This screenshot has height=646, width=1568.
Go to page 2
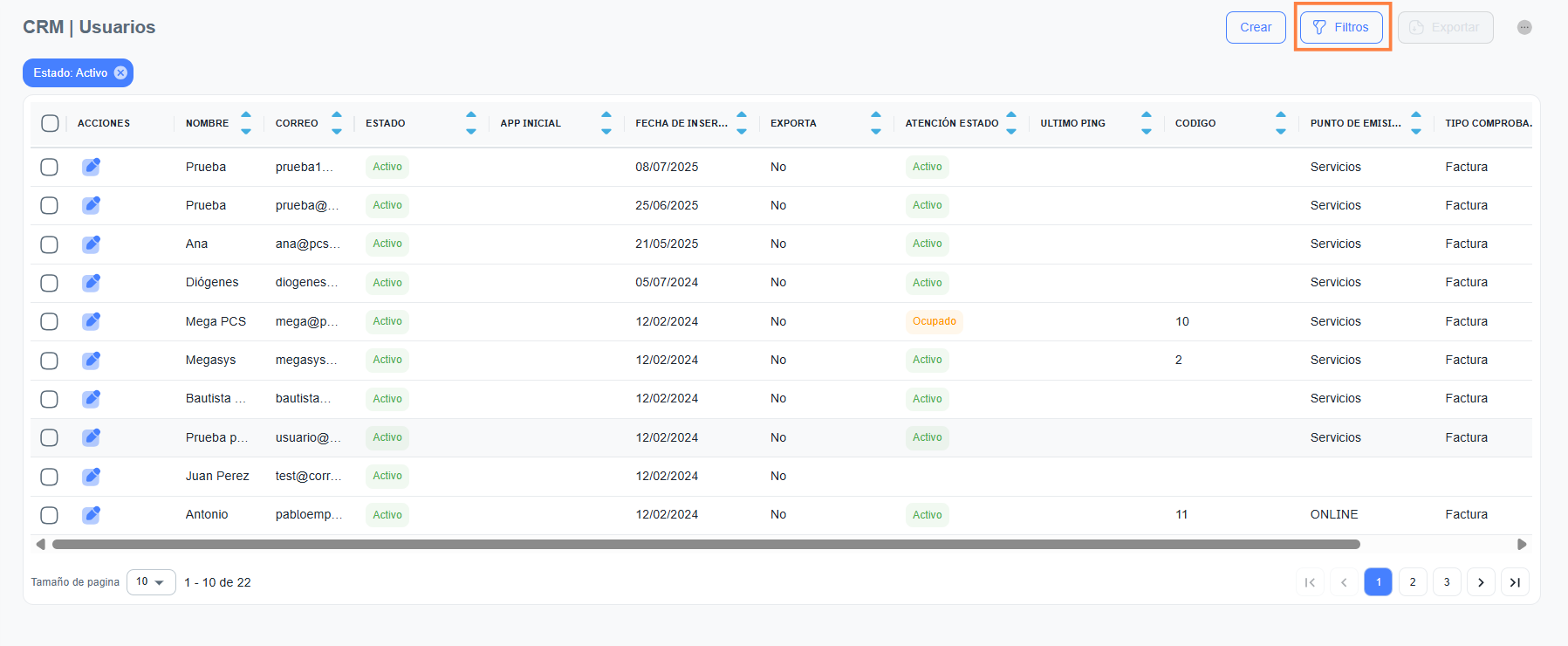coord(1413,582)
